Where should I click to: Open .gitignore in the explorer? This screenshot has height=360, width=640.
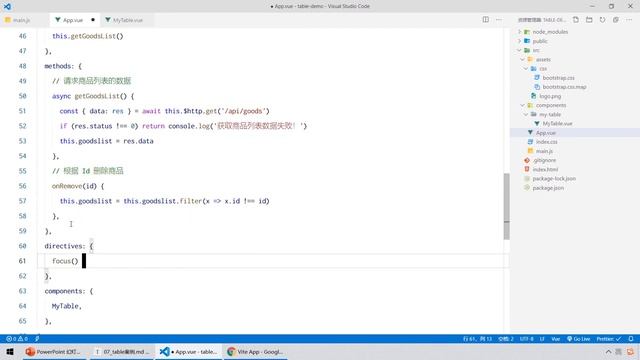click(544, 160)
